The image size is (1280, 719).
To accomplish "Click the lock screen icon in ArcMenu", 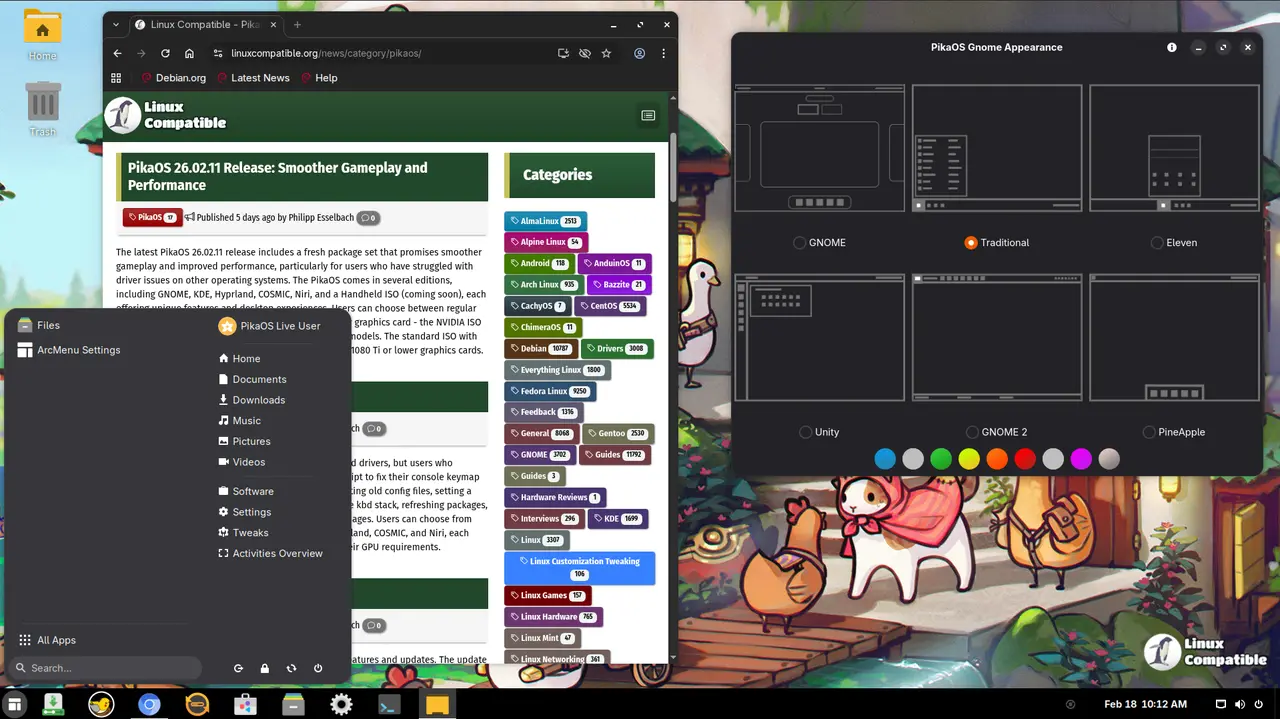I will click(x=265, y=668).
